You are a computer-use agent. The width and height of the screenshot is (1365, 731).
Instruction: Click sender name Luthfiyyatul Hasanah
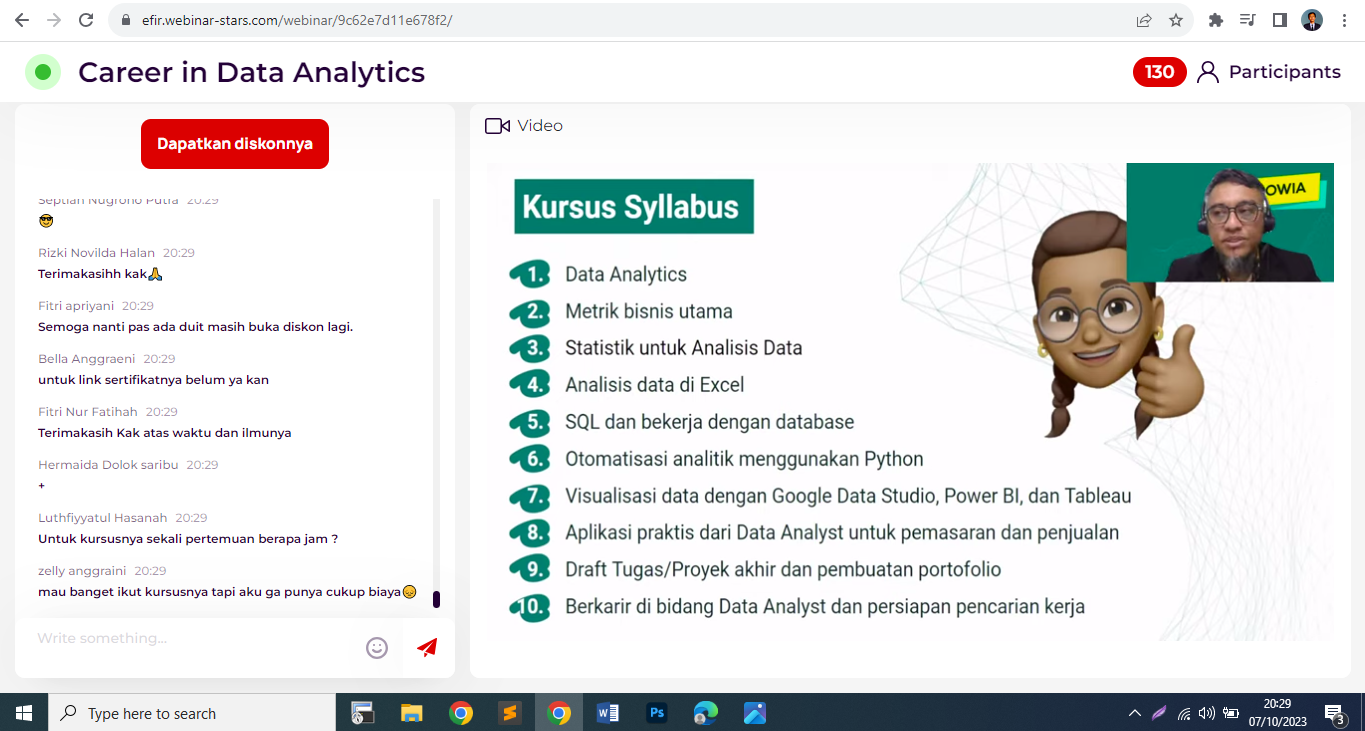click(103, 518)
